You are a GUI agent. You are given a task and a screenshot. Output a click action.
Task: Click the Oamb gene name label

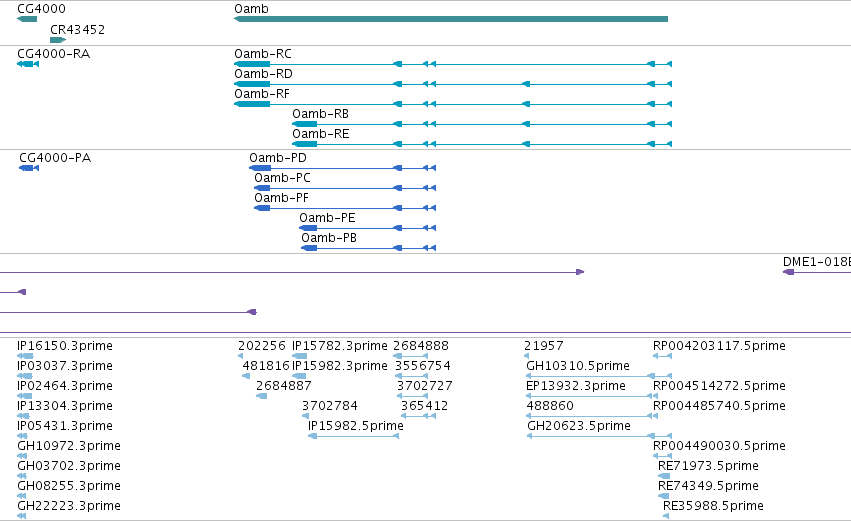(x=251, y=9)
